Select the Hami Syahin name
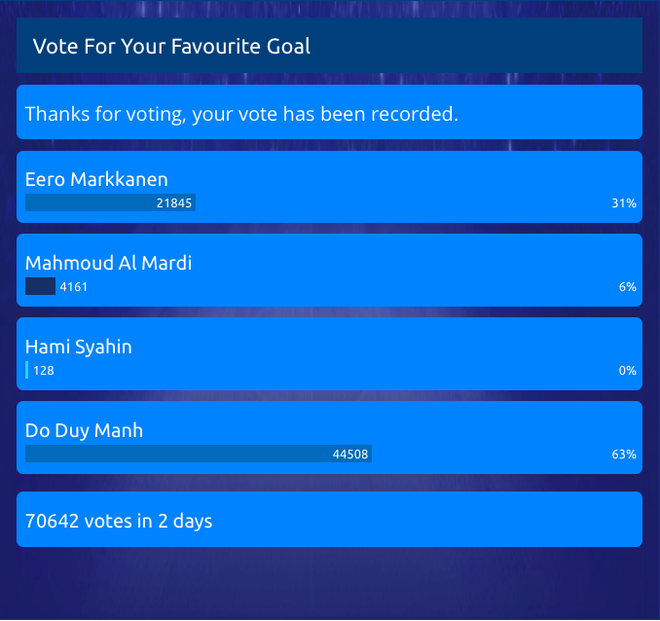 click(79, 347)
